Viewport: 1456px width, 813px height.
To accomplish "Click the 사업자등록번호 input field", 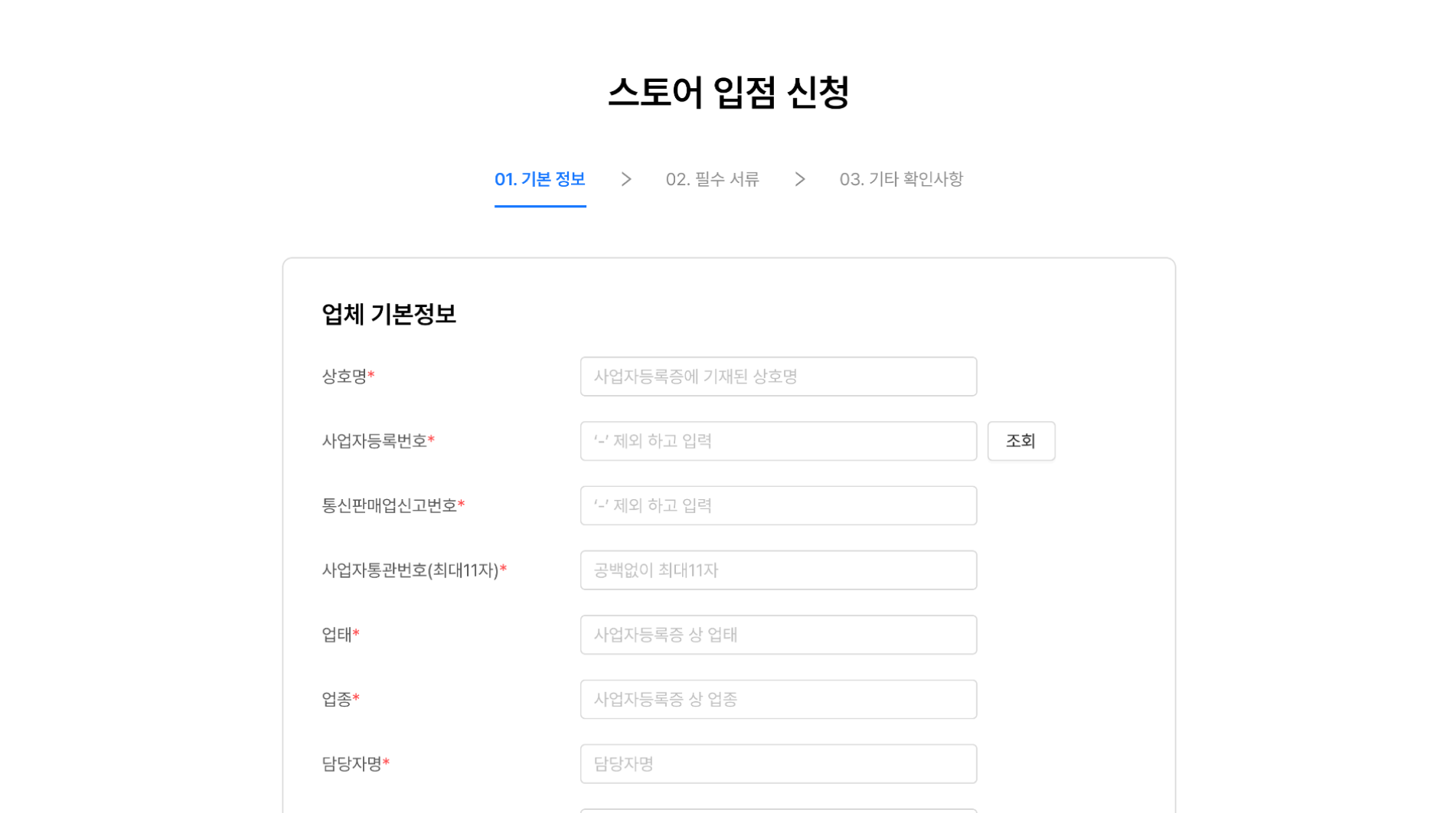I will 779,441.
